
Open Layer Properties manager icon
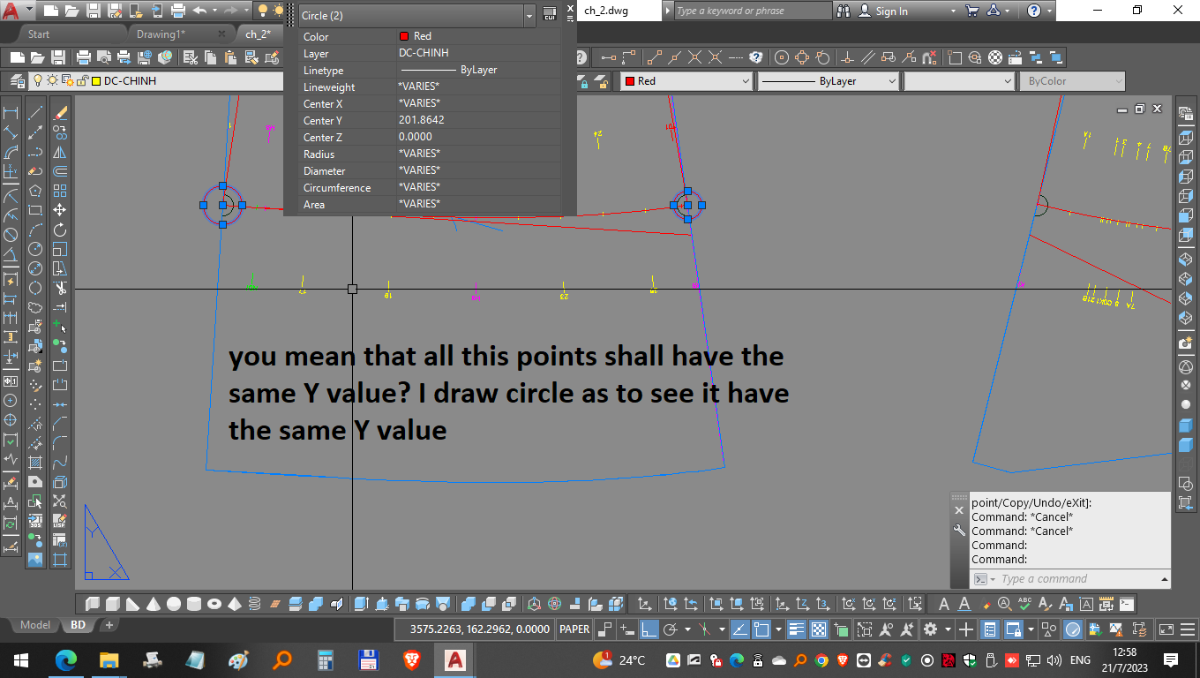click(17, 81)
